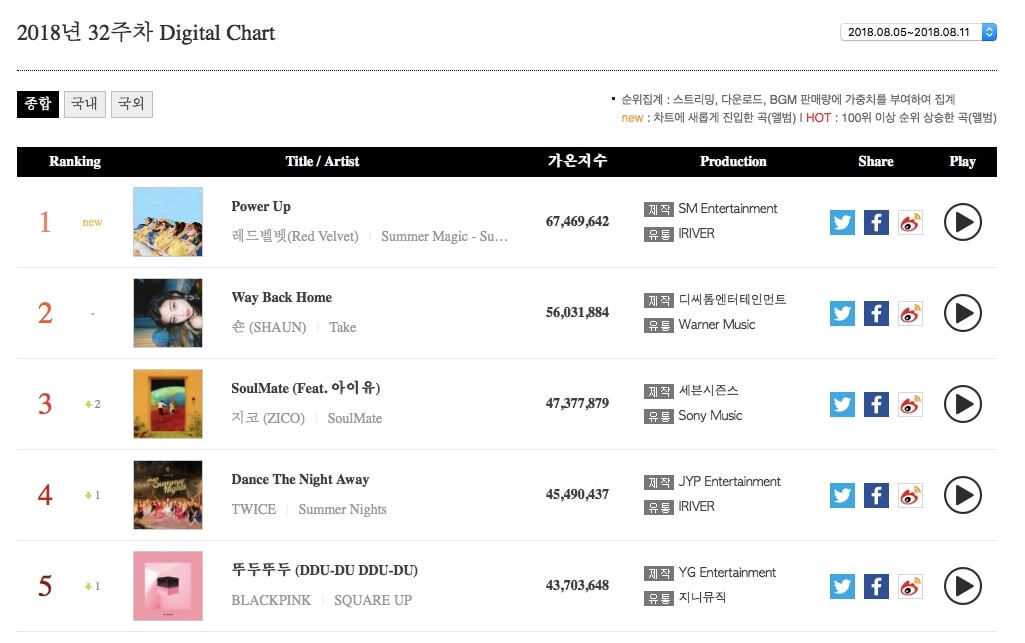Share SoulMate on Weibo
The width and height of the screenshot is (1025, 643).
(910, 404)
